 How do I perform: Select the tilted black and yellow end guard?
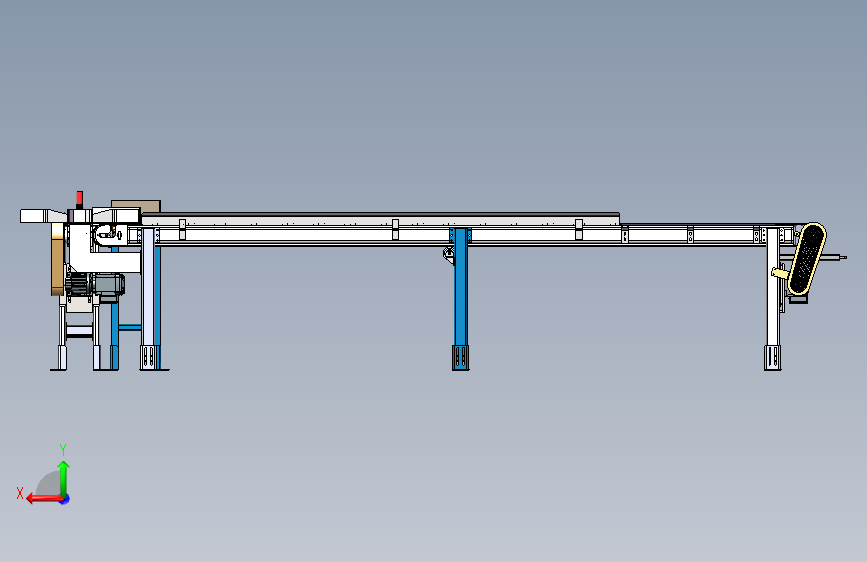click(807, 259)
